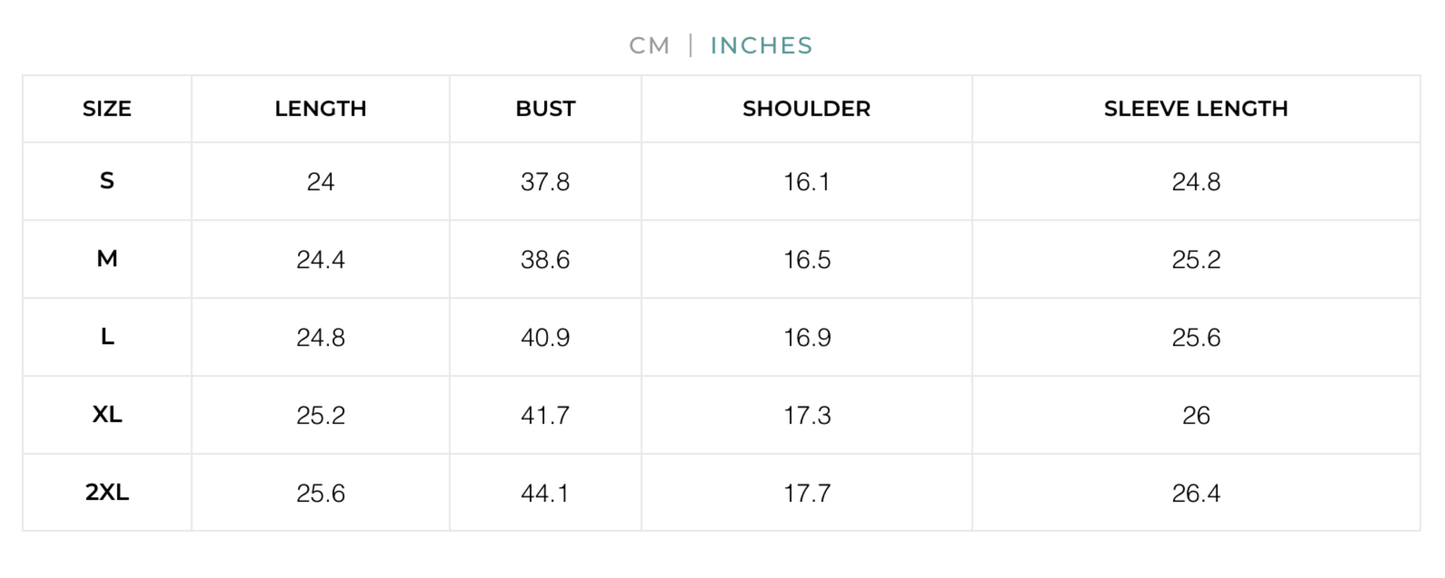Click bust value 44.1 for size 2XL
Image resolution: width=1445 pixels, height=578 pixels.
click(545, 493)
